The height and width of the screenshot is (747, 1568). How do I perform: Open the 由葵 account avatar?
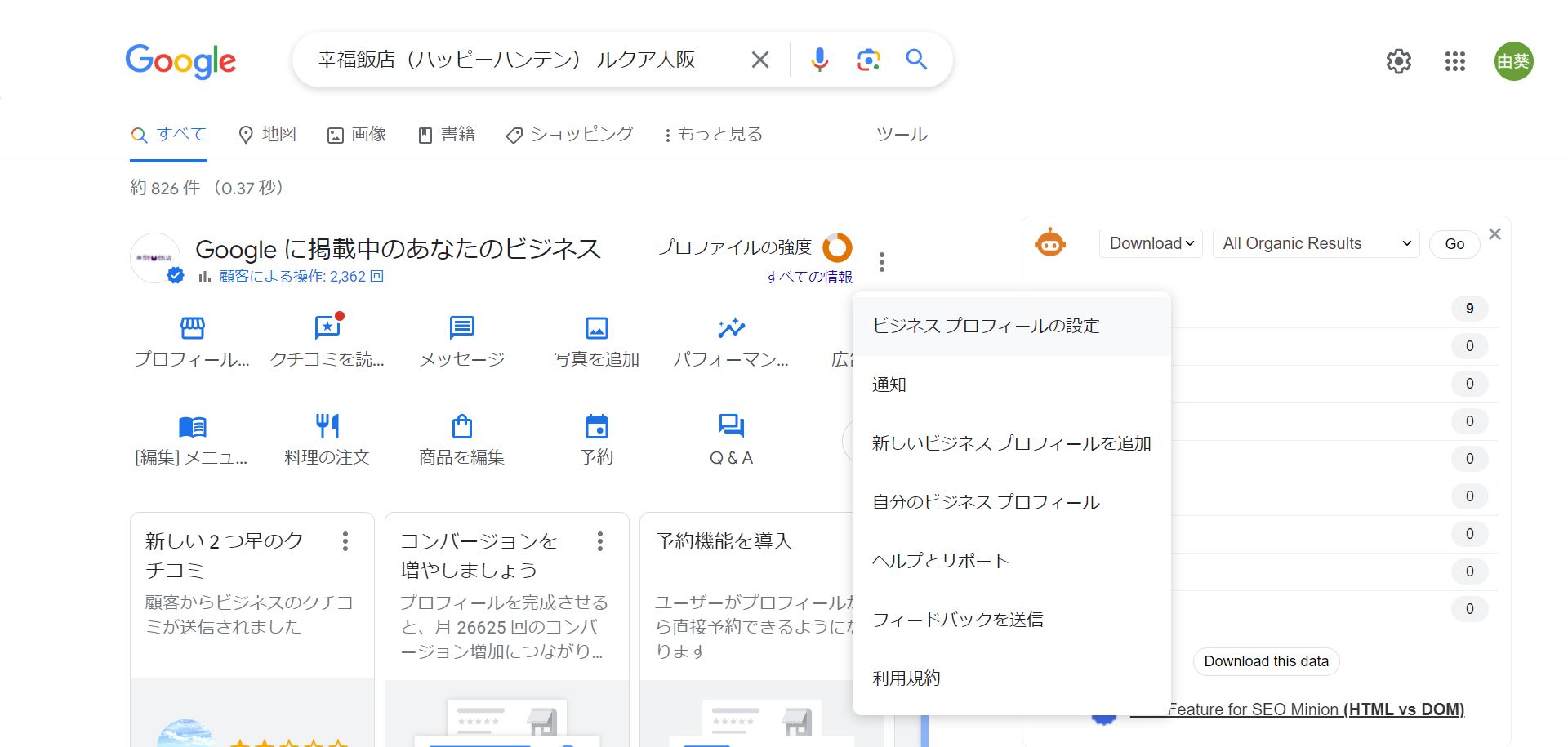1513,61
